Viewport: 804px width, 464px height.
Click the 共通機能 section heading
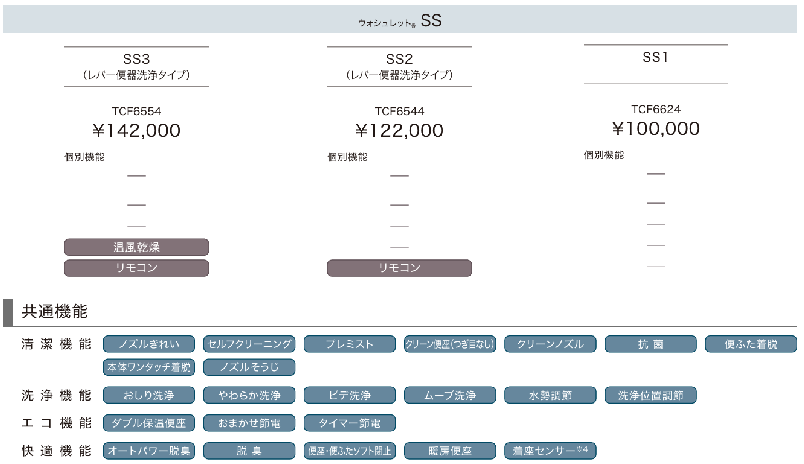[x=54, y=311]
